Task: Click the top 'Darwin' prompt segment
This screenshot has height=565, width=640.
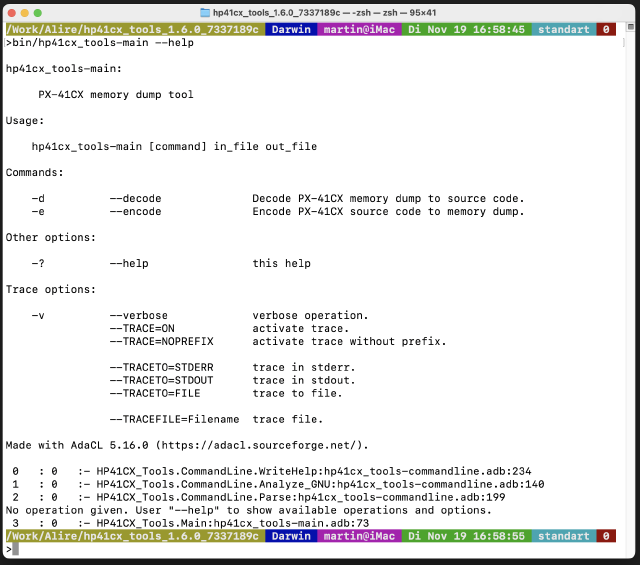Action: tap(291, 29)
